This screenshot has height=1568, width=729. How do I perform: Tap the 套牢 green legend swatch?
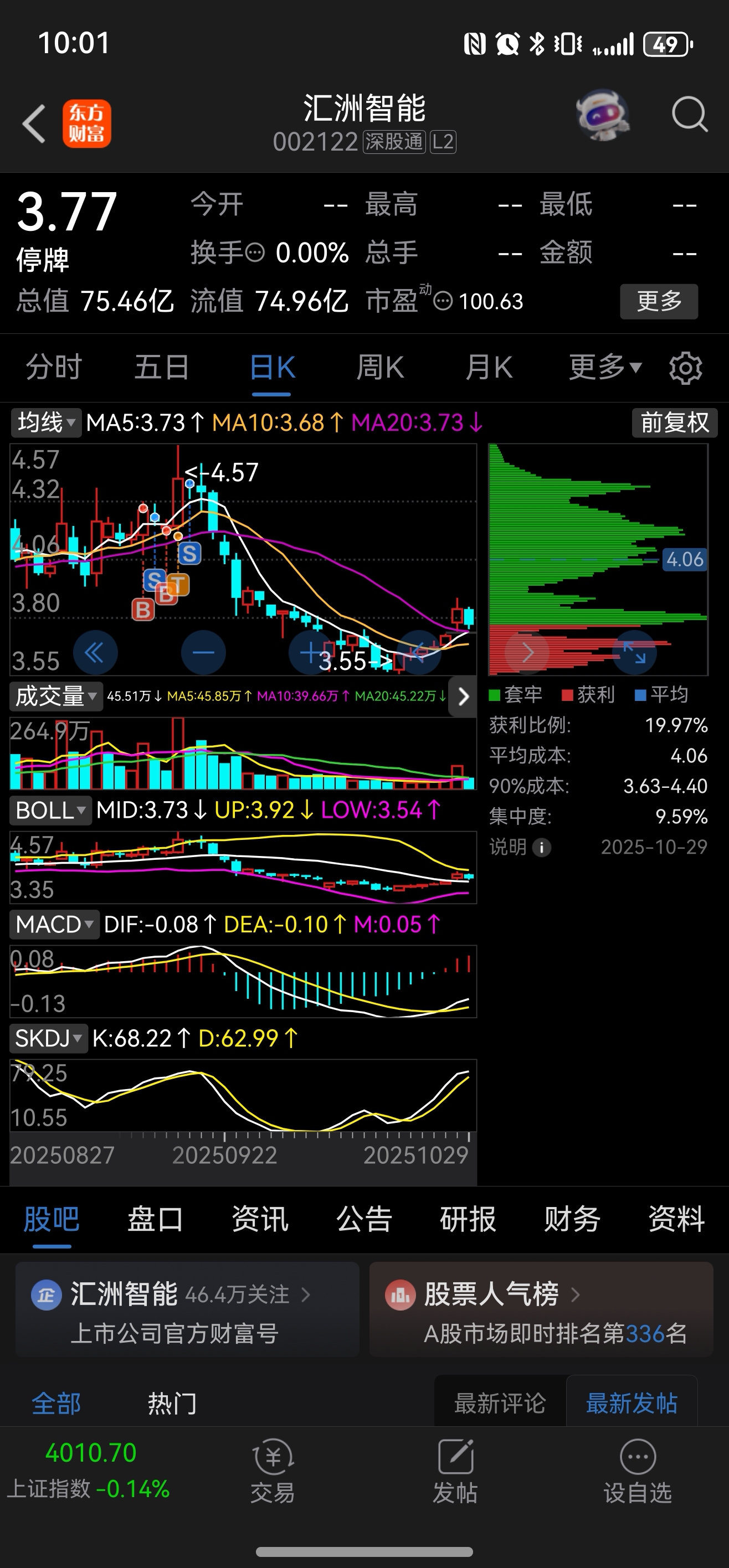[x=495, y=695]
